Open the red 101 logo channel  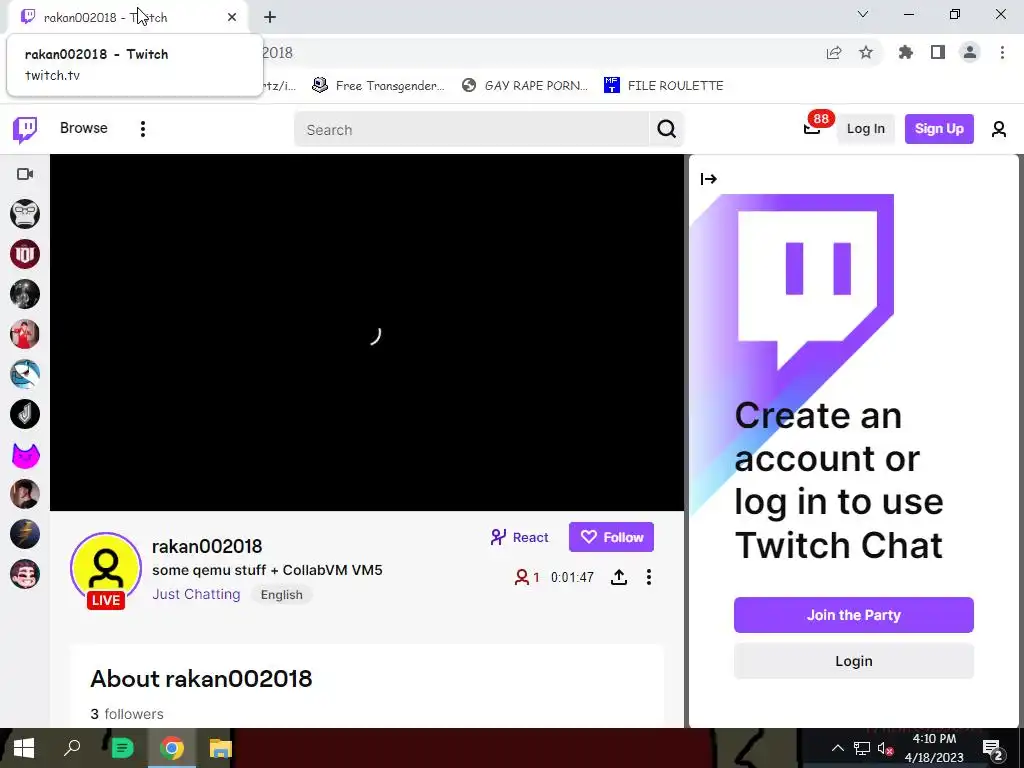(25, 254)
